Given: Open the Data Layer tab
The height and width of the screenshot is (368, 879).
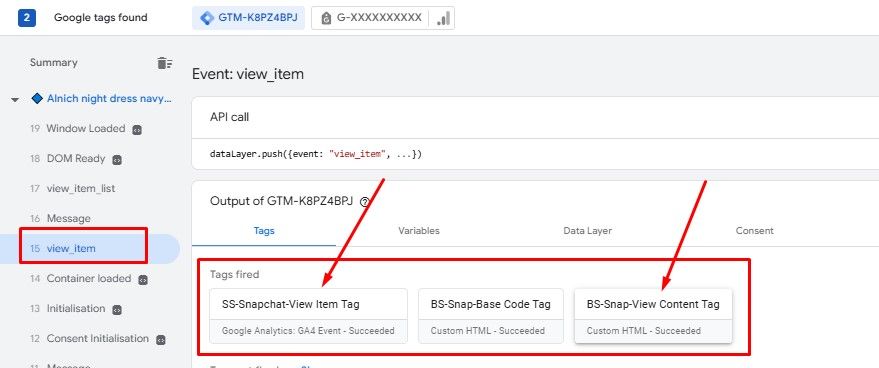Looking at the screenshot, I should pos(587,231).
